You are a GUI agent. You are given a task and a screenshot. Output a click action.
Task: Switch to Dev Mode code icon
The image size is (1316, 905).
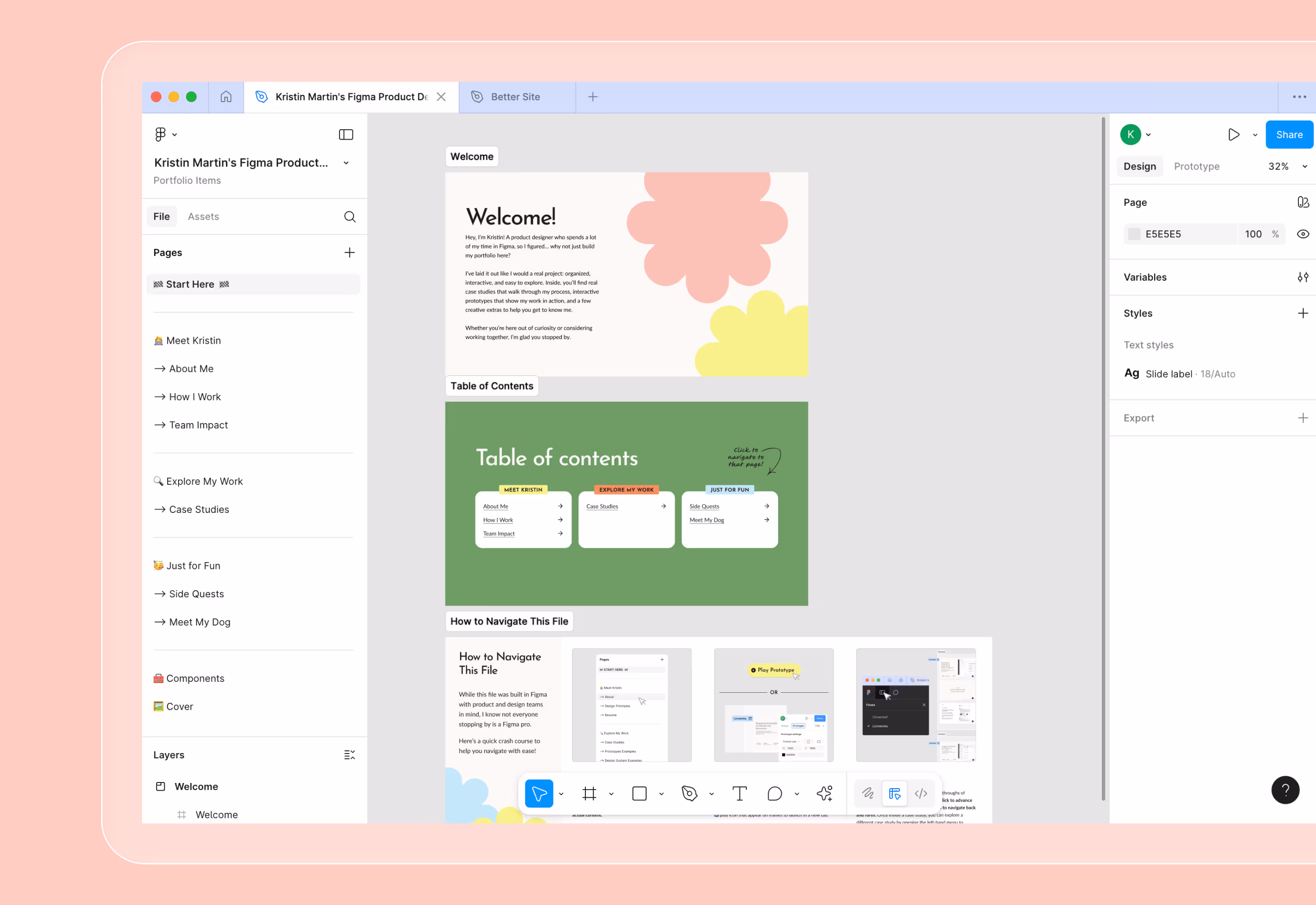click(921, 793)
